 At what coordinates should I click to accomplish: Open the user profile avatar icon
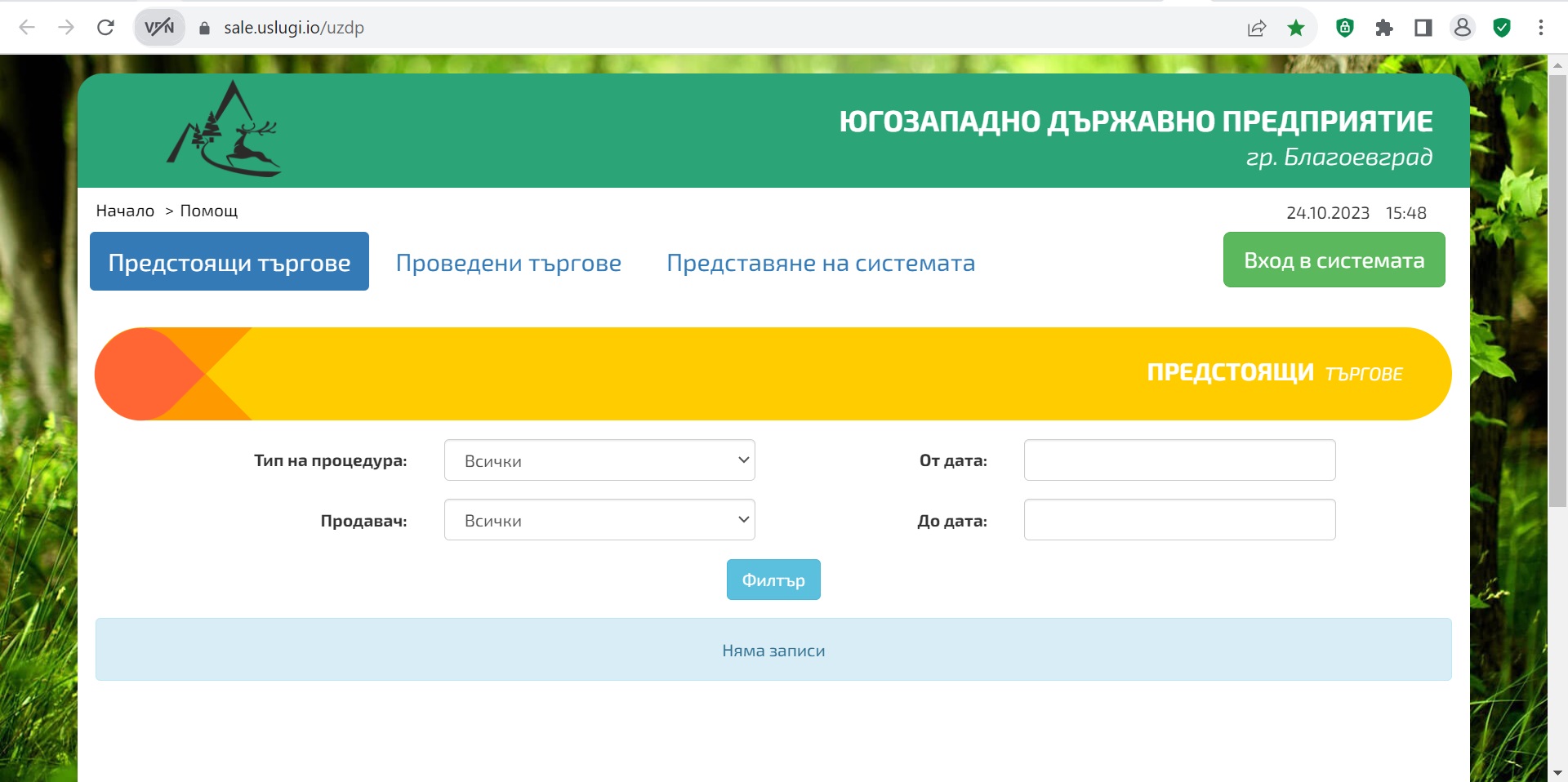tap(1462, 28)
